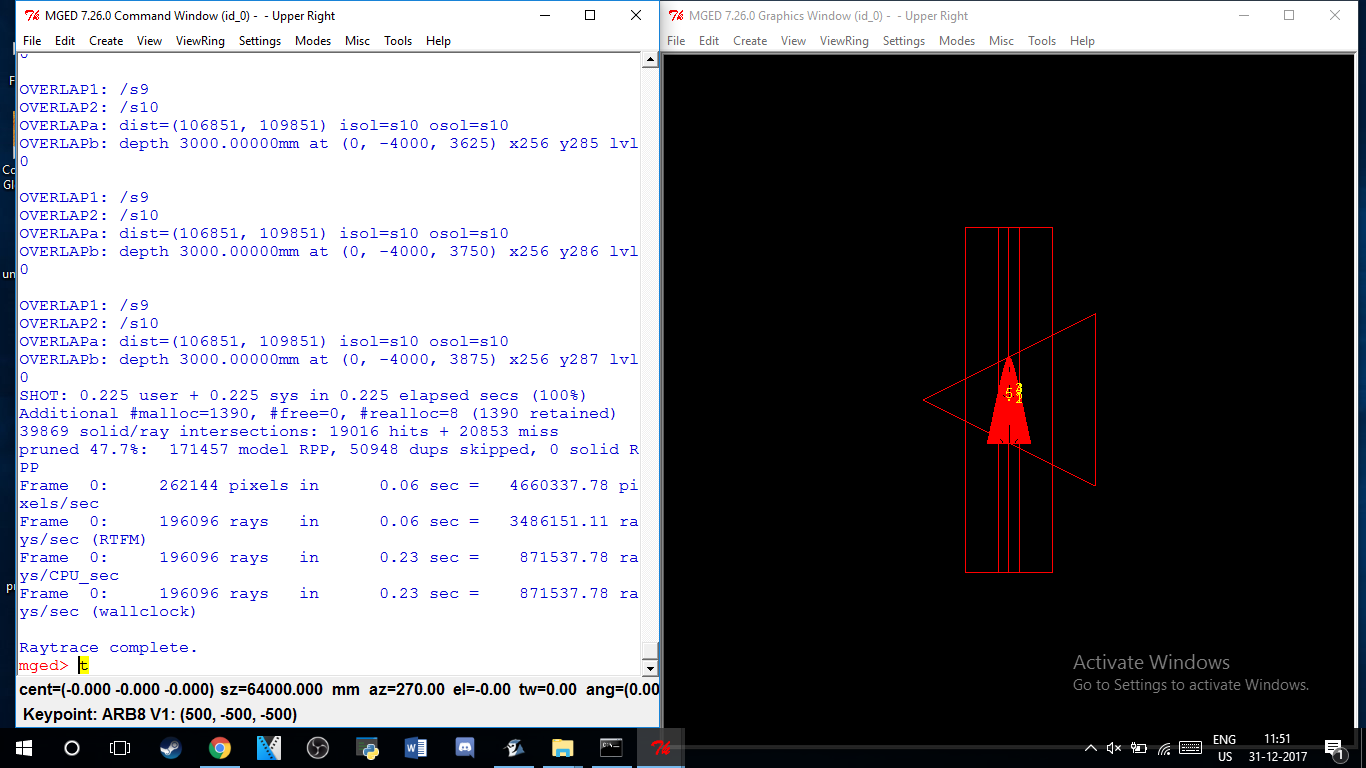Open File menu in Graphics Window
The image size is (1366, 768).
coord(676,41)
